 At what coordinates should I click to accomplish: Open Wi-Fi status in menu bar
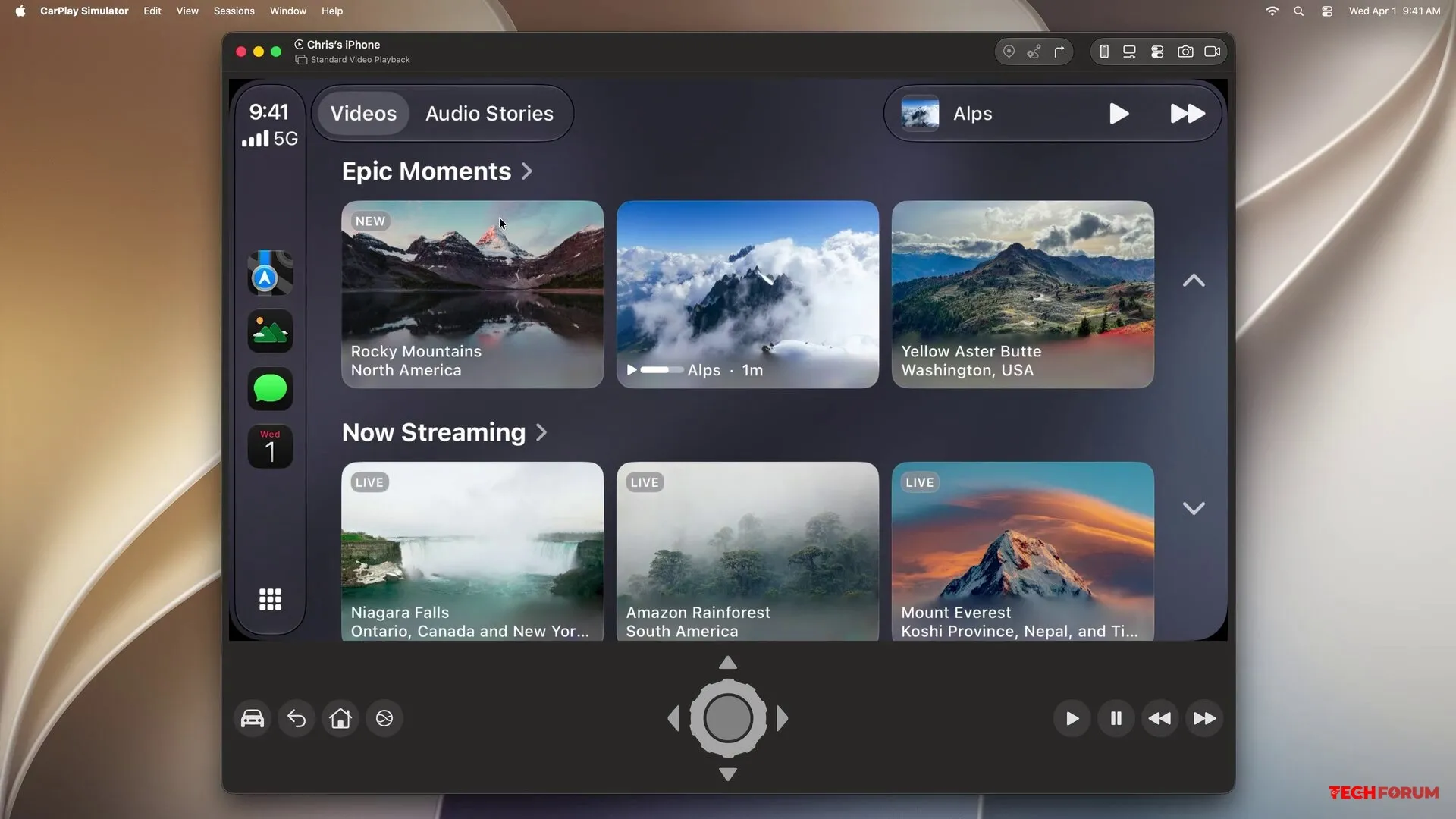1272,11
